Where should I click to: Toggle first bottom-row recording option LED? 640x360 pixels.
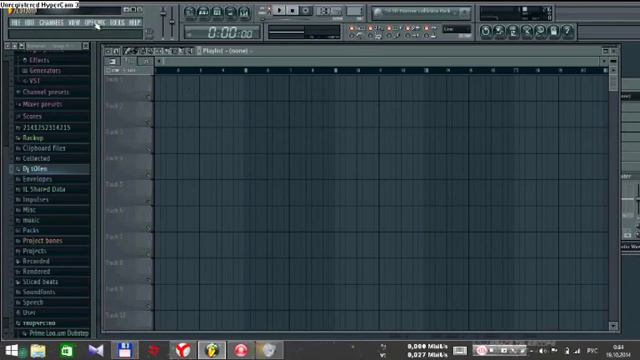click(352, 36)
